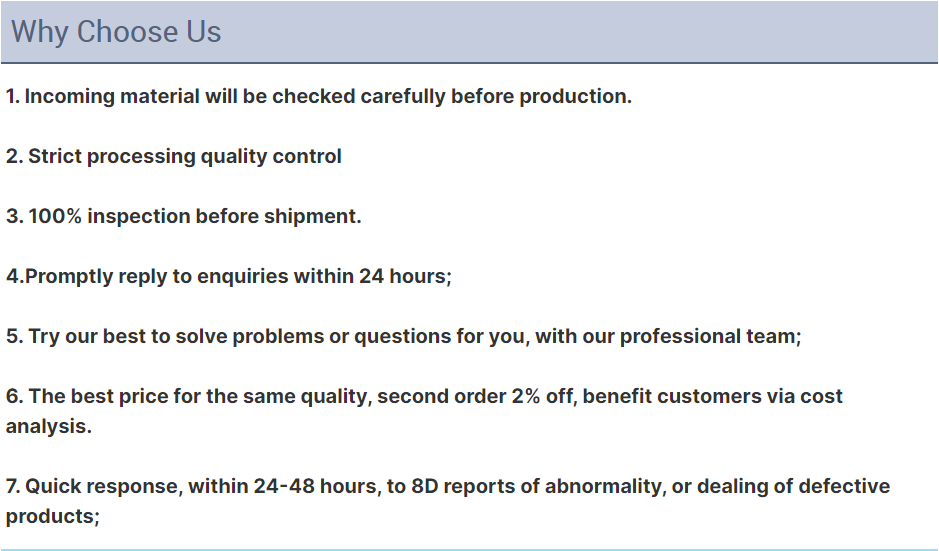This screenshot has height=551, width=939.
Task: Click the "Strict processing quality control" line
Action: click(x=184, y=157)
